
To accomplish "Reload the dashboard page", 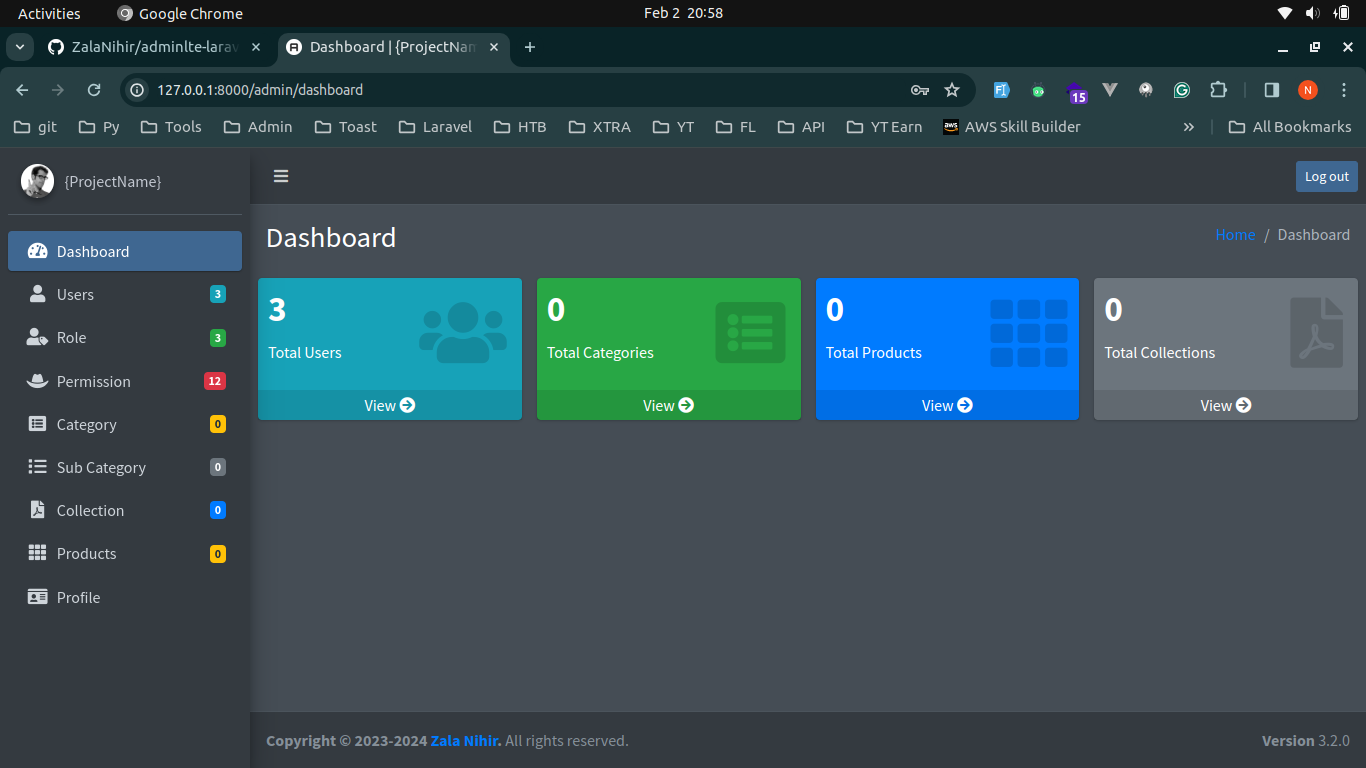I will pyautogui.click(x=94, y=90).
